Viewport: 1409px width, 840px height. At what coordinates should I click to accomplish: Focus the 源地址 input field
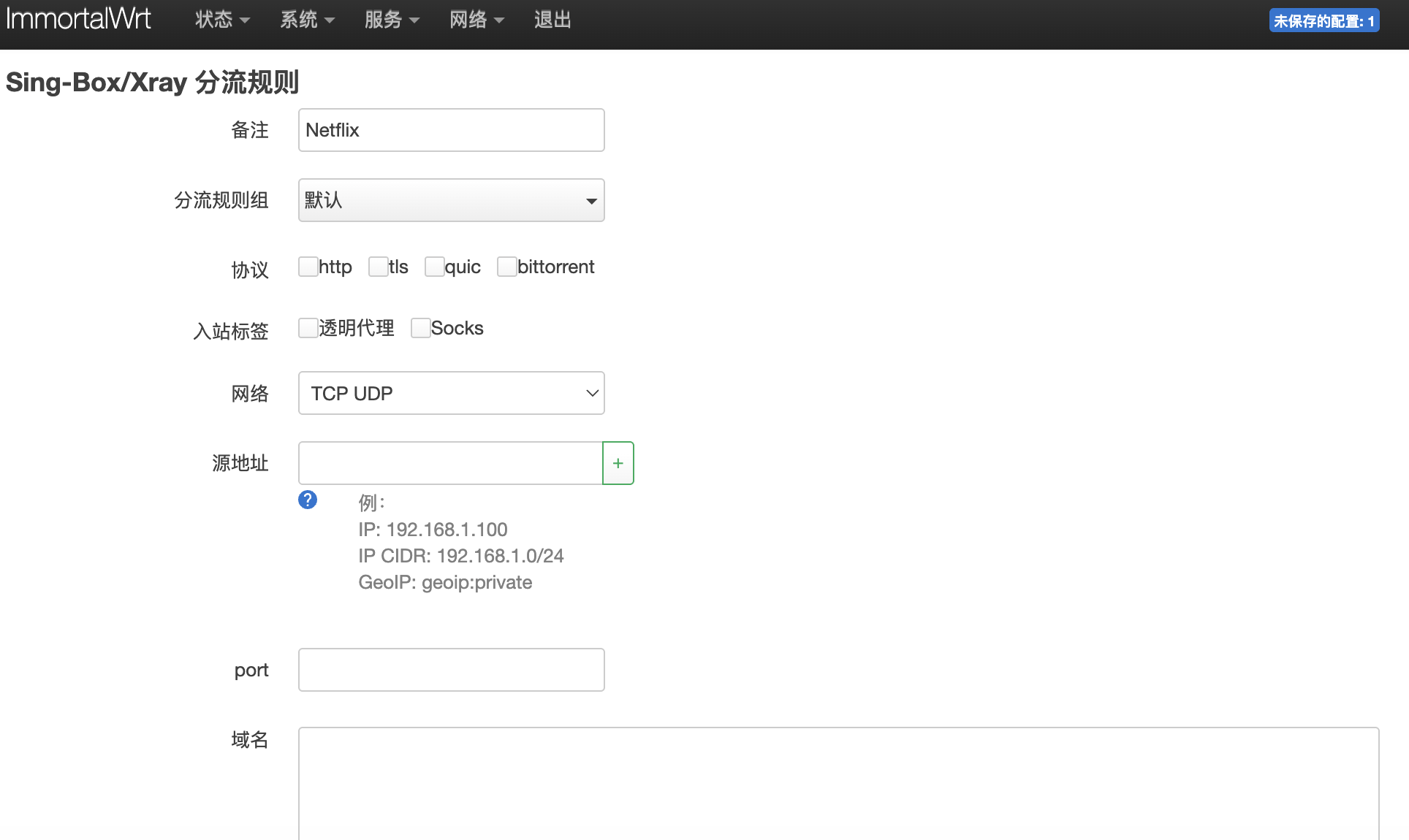(450, 463)
